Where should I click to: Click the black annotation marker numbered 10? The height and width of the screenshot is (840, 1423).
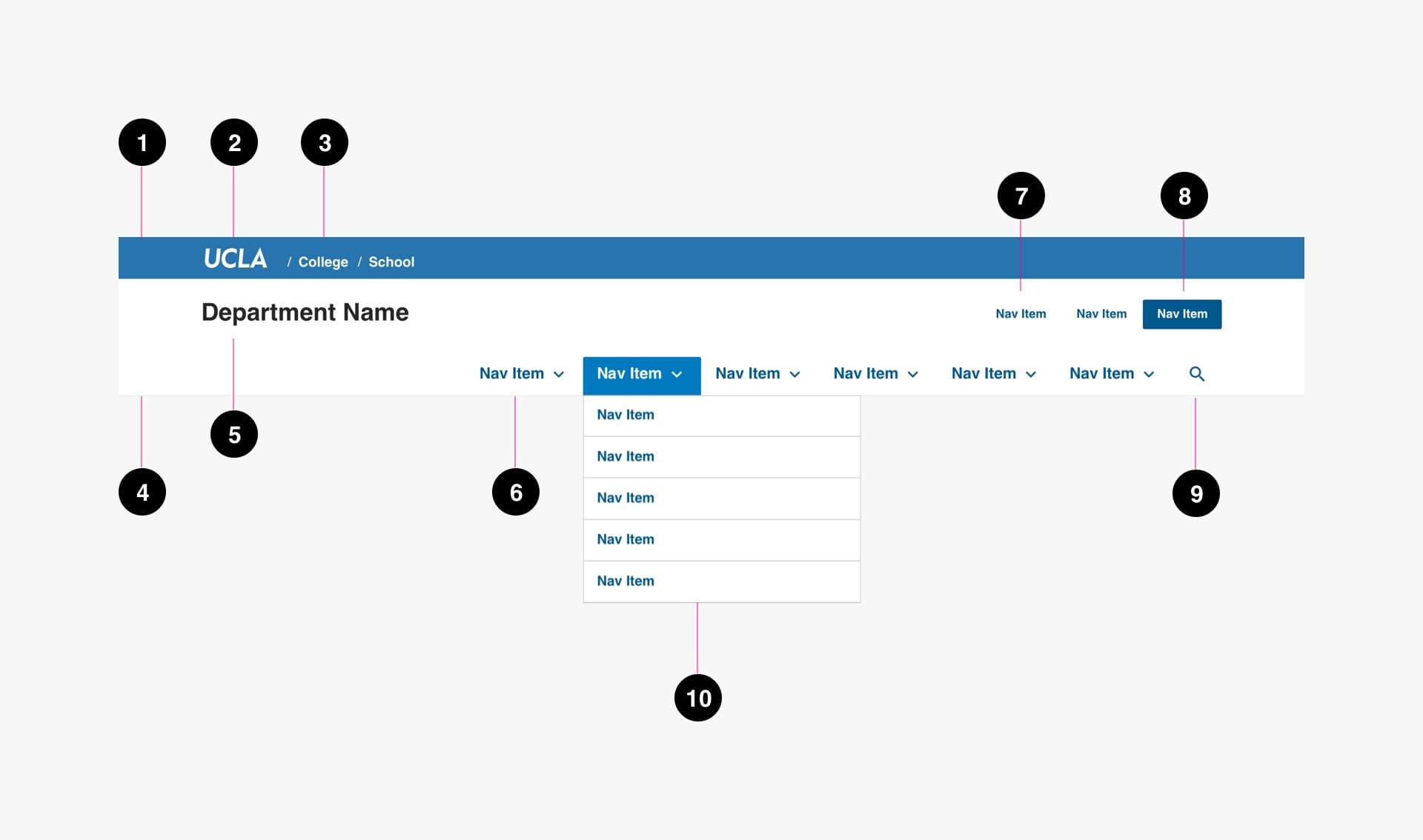pos(697,698)
